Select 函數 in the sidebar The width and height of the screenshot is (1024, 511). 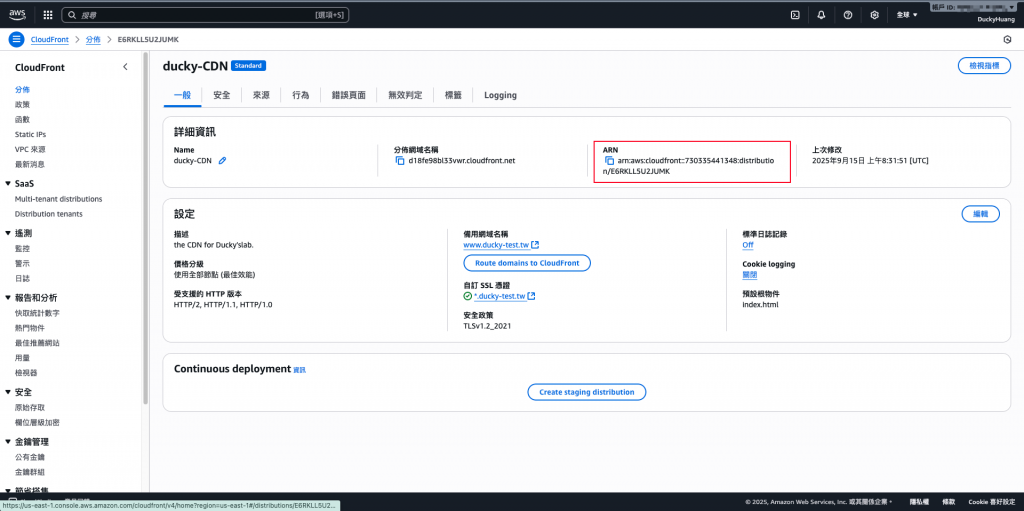coord(22,120)
